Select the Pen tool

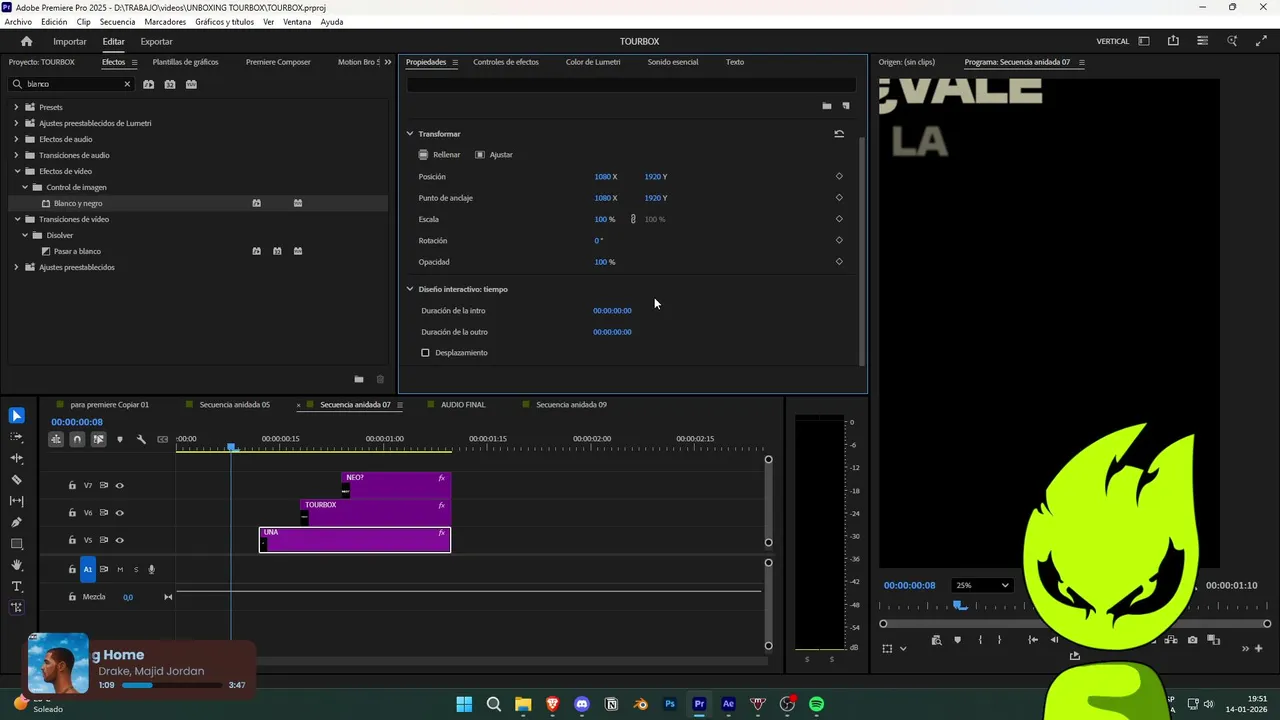[x=16, y=522]
